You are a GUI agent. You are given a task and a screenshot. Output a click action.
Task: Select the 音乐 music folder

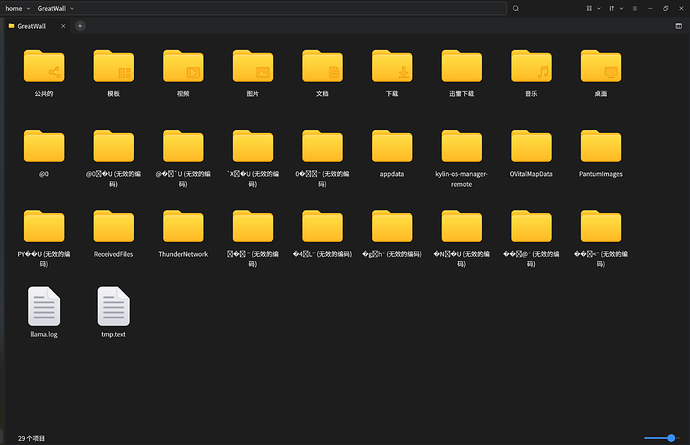pyautogui.click(x=531, y=66)
